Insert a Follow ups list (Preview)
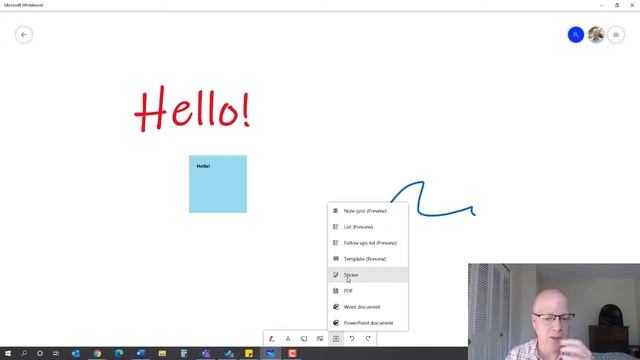Image resolution: width=640 pixels, height=360 pixels. pyautogui.click(x=368, y=243)
